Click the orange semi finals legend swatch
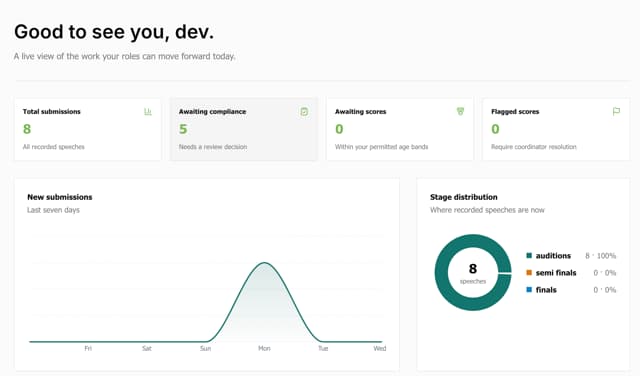The image size is (640, 376). [529, 272]
